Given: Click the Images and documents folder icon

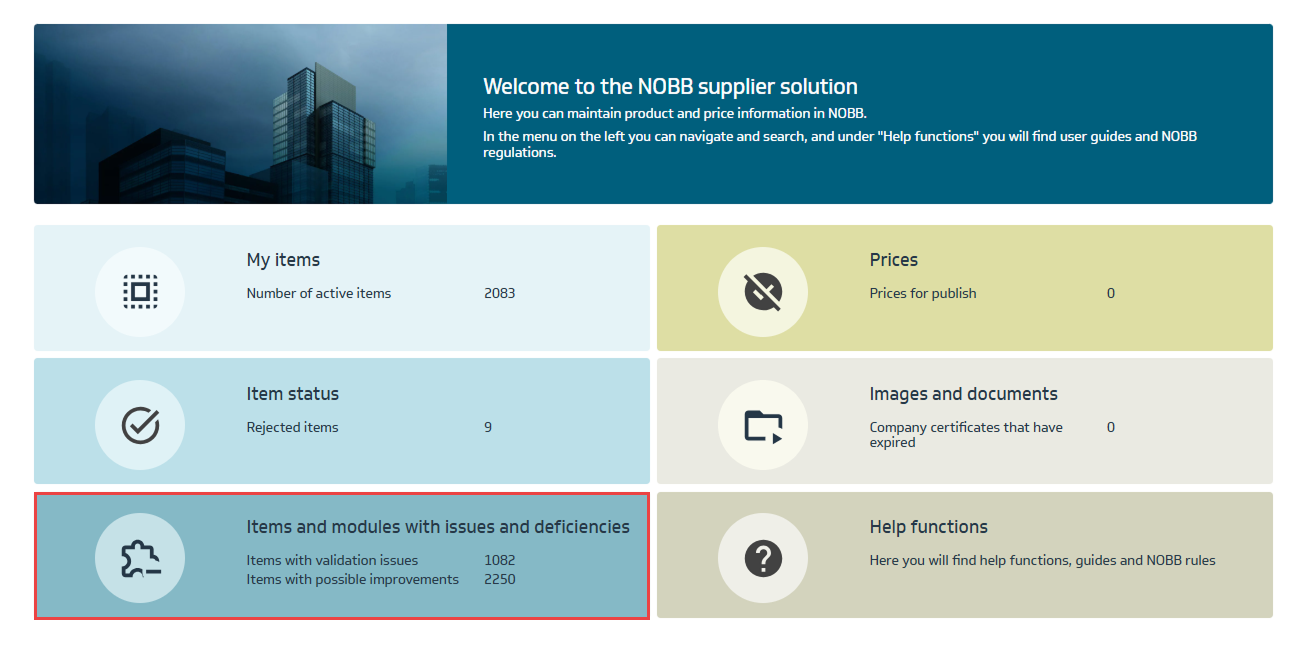Looking at the screenshot, I should (763, 425).
